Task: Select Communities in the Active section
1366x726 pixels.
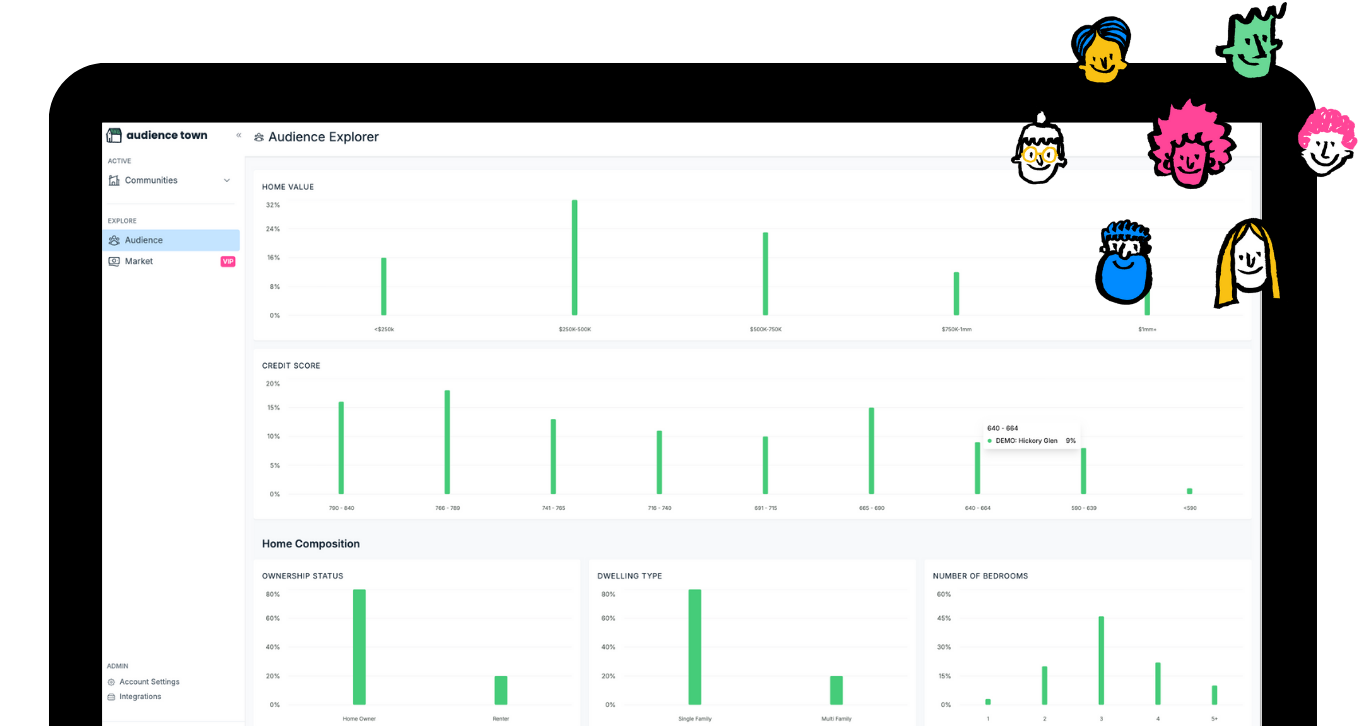Action: point(150,180)
